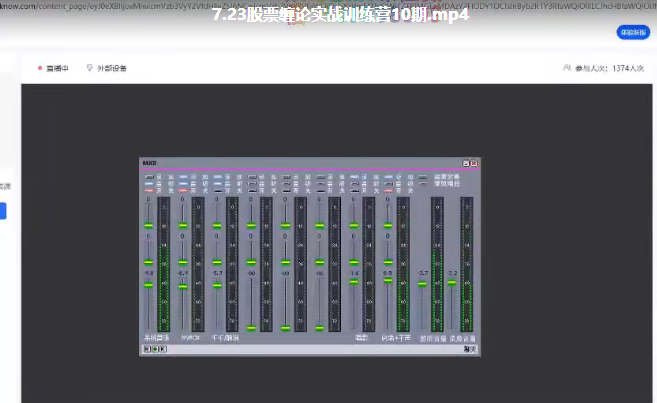
Task: Click the first channel's main volume fader knob
Action: [x=149, y=285]
